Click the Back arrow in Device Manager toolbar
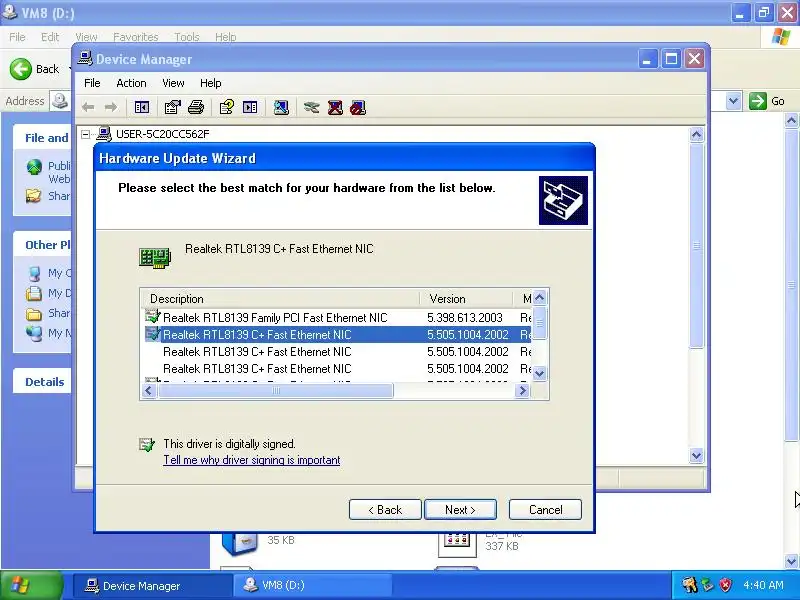This screenshot has width=800, height=600. pyautogui.click(x=88, y=107)
